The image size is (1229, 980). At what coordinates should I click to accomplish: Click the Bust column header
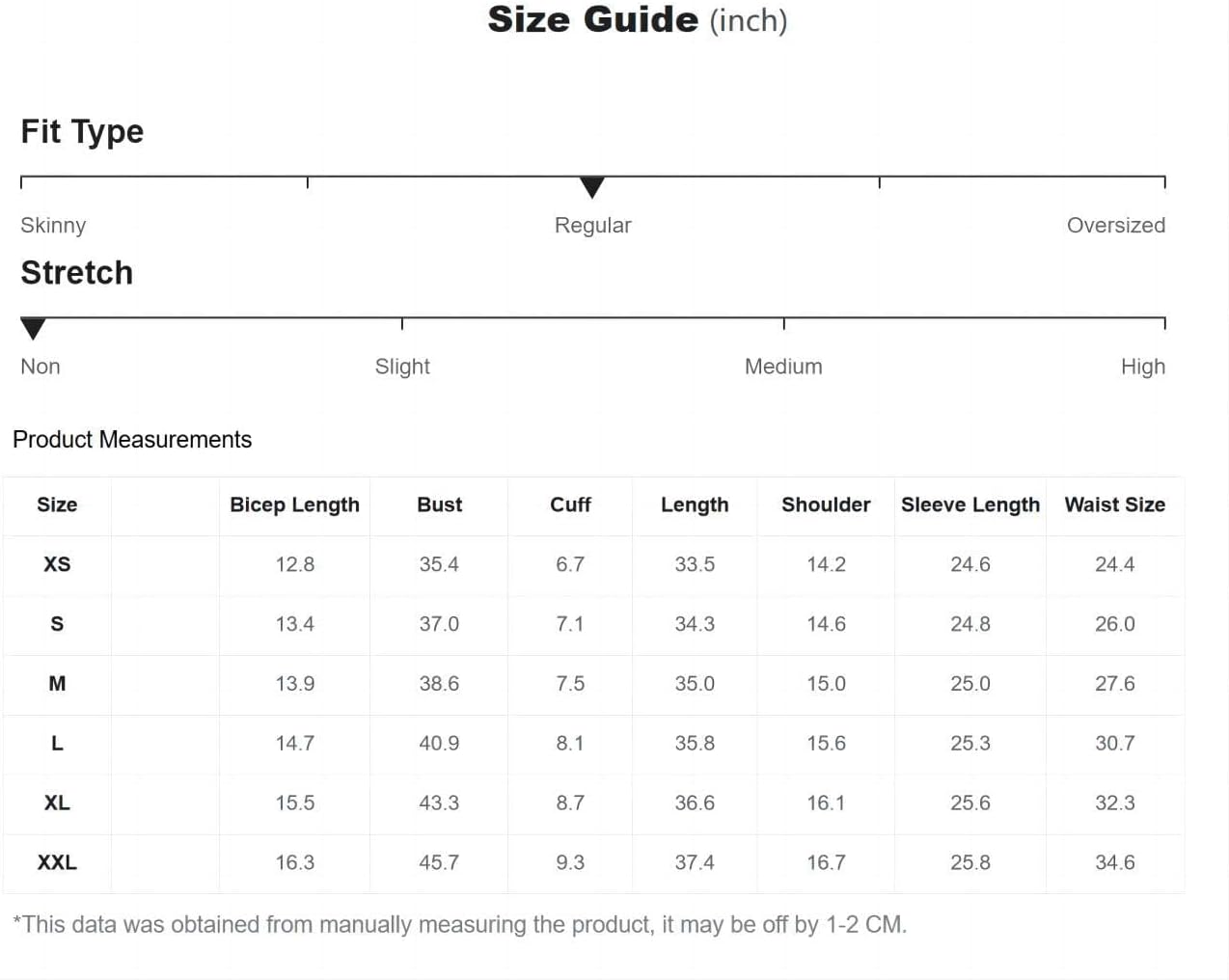(439, 504)
